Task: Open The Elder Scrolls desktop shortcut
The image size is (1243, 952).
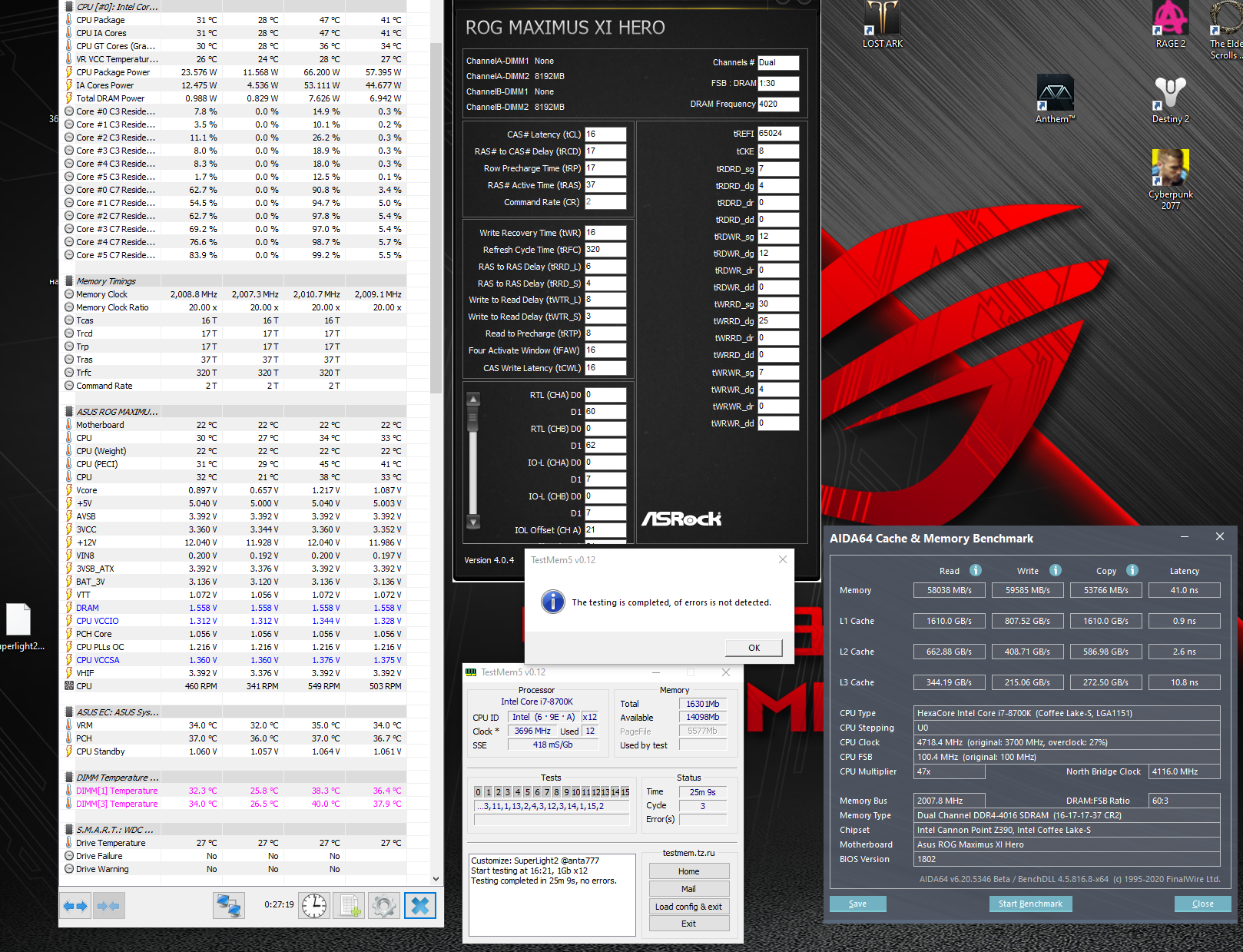Action: coord(1226,31)
